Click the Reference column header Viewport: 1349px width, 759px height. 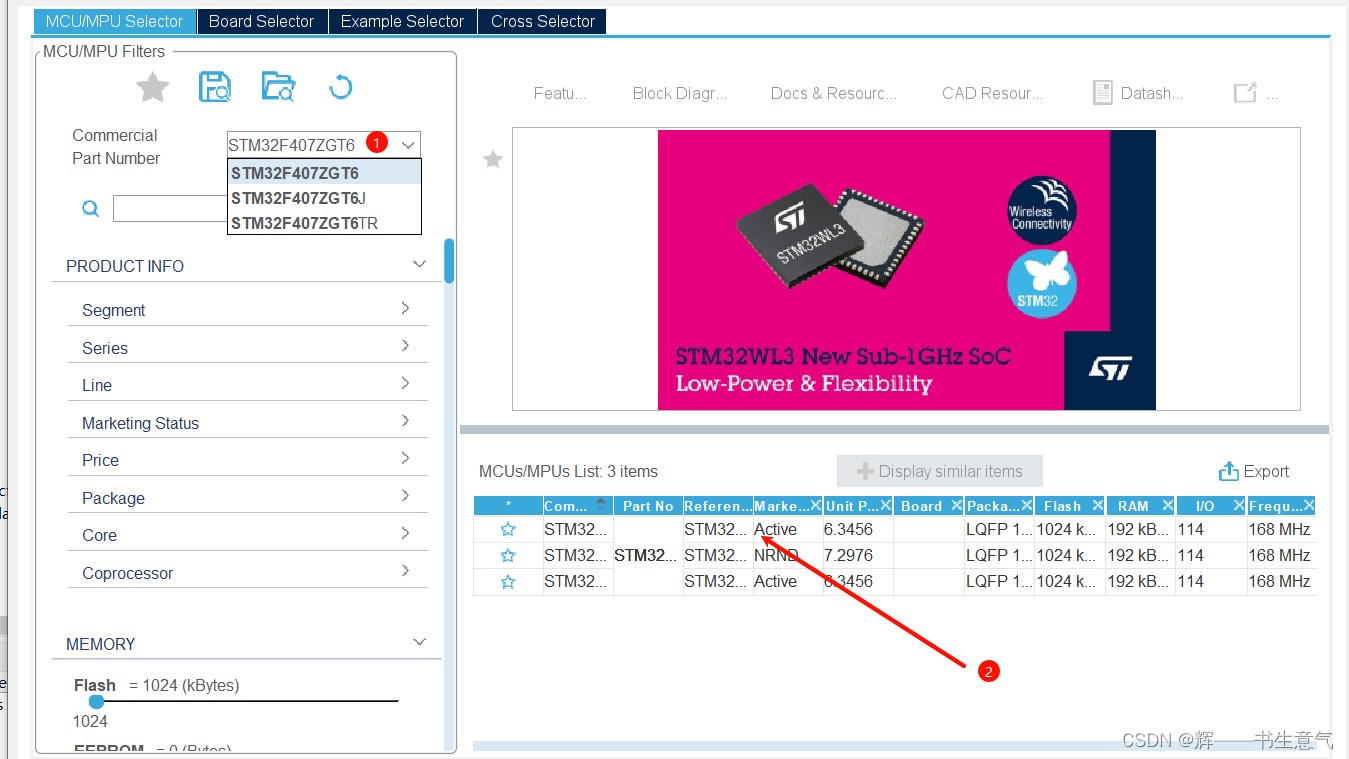tap(718, 506)
